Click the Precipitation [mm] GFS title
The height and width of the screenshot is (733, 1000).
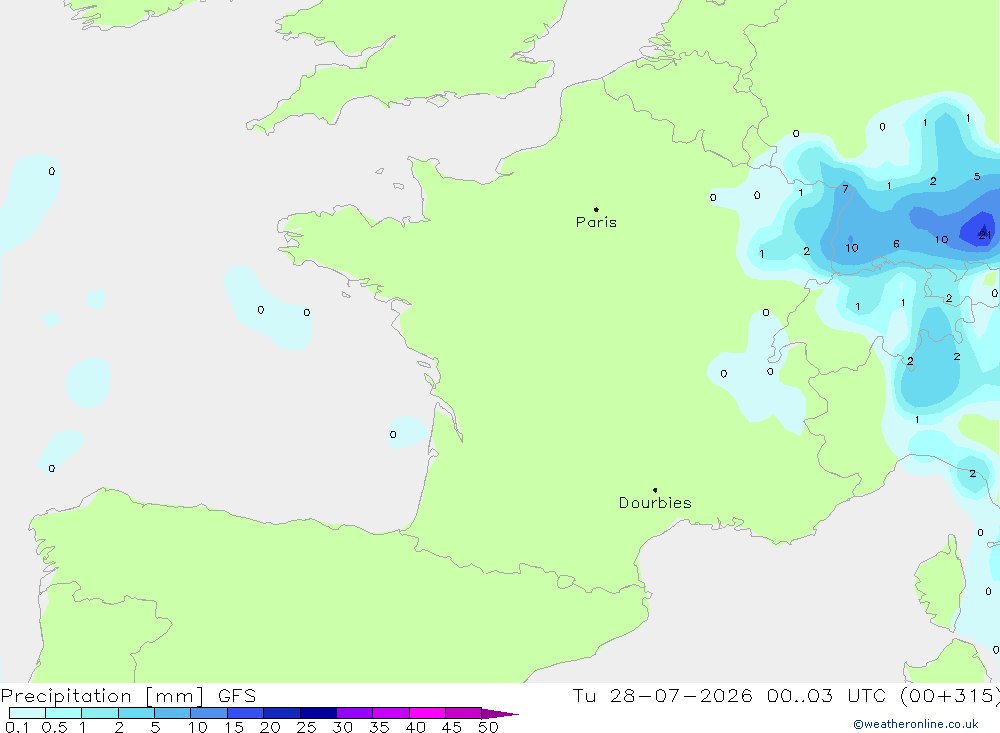(128, 695)
